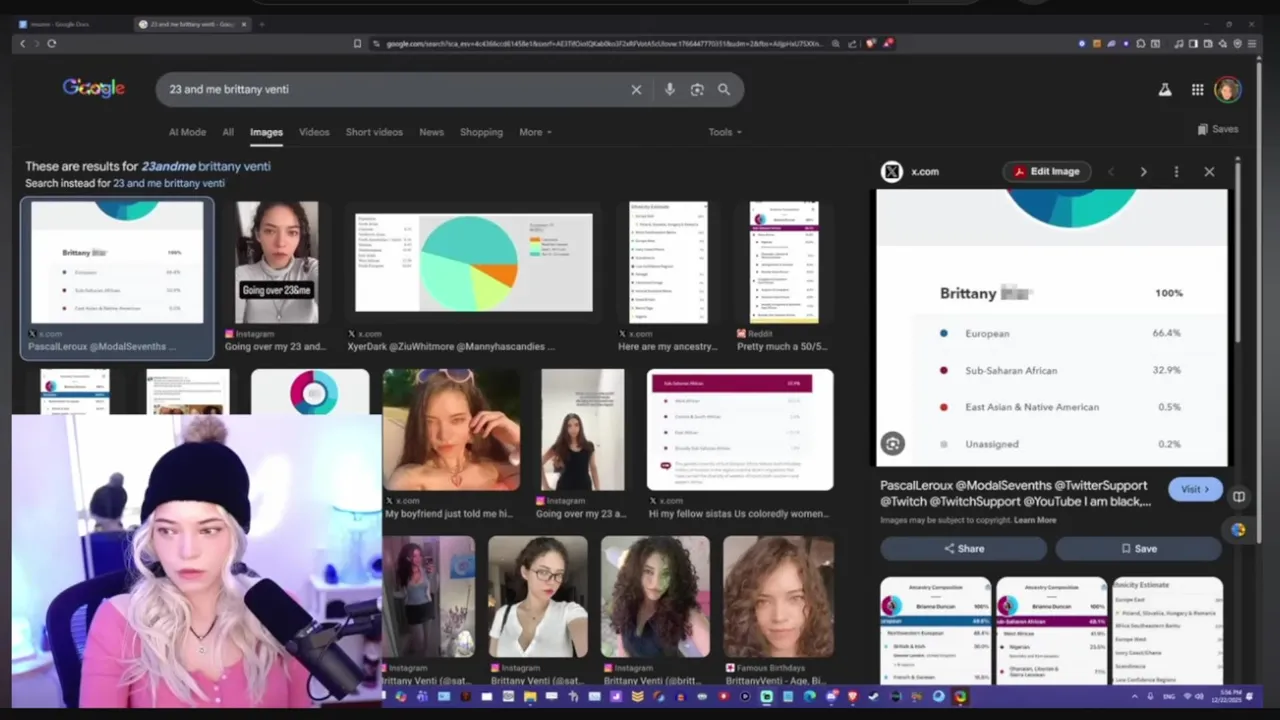Open the Chrome icon in the taskbar
Image resolution: width=1280 pixels, height=720 pixels.
pyautogui.click(x=960, y=696)
